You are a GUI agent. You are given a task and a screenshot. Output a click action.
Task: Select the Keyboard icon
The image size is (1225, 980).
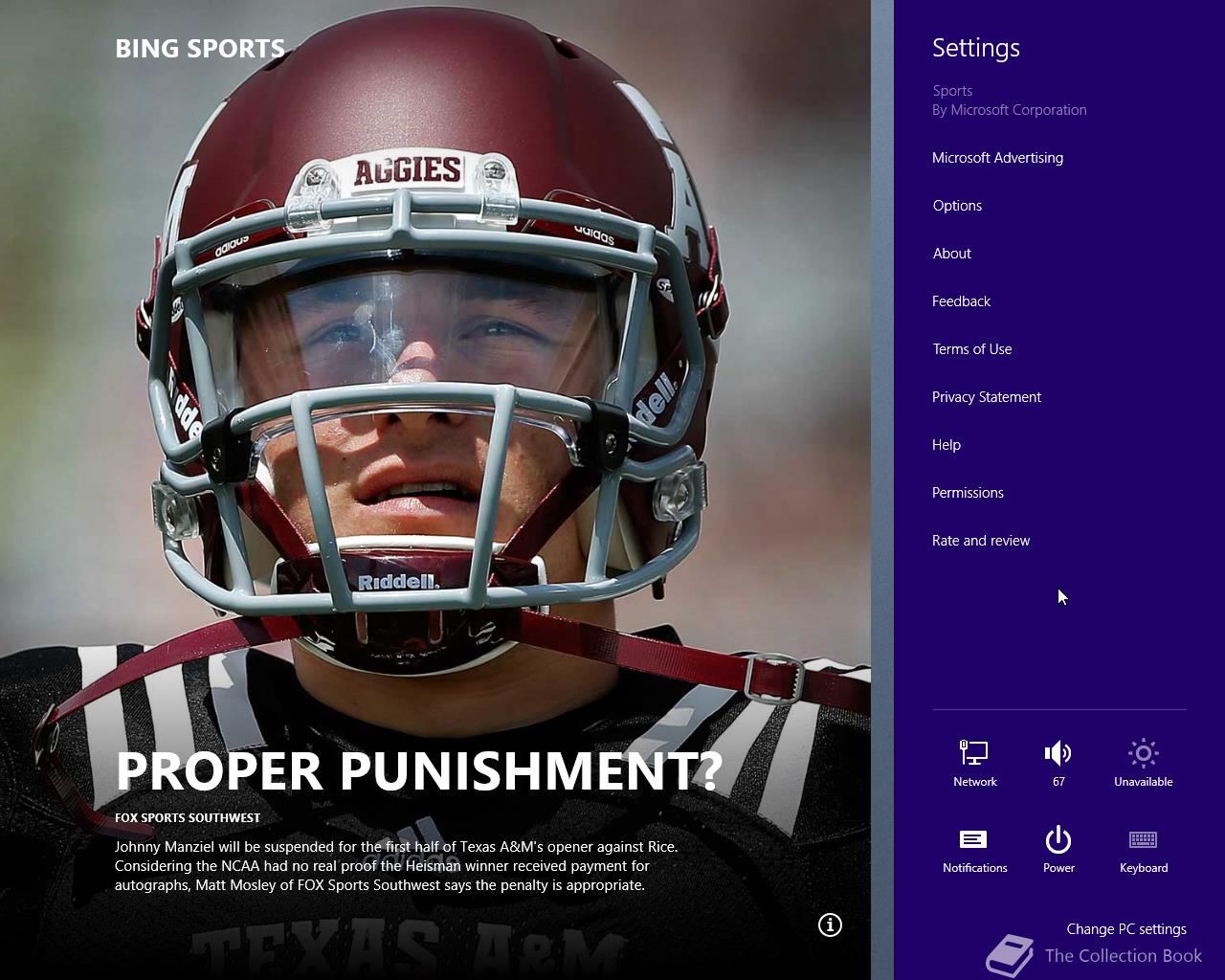(x=1143, y=839)
